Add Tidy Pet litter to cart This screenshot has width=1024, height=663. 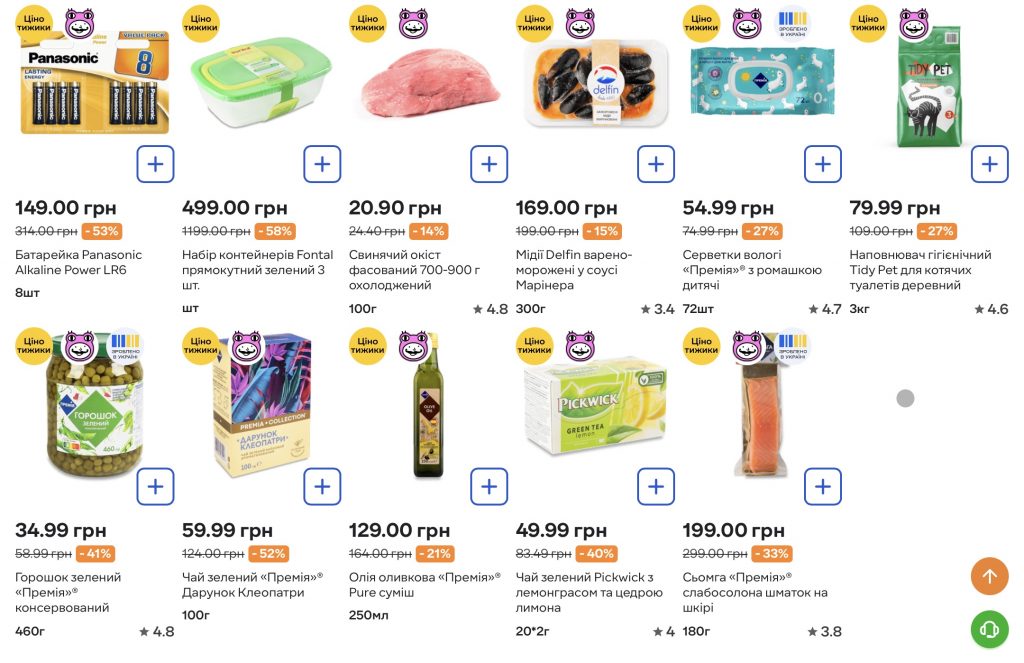(989, 164)
